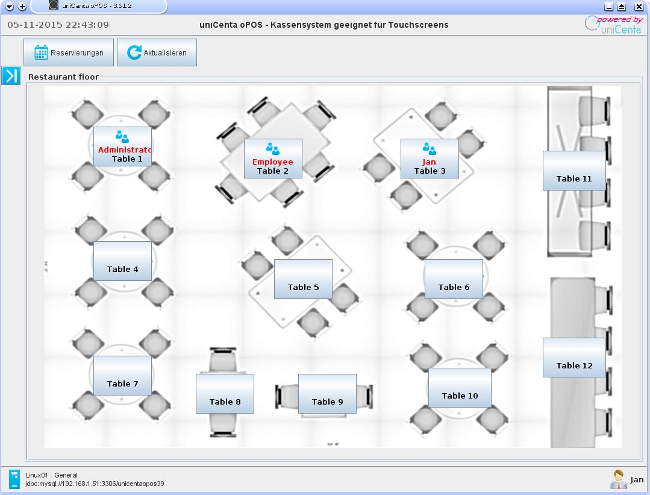This screenshot has width=650, height=495.
Task: Choose Table 8
Action: coord(225,393)
